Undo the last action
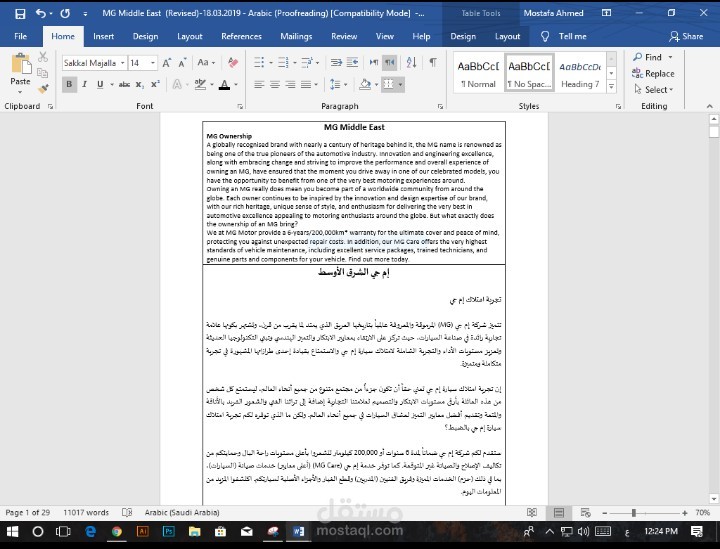The width and height of the screenshot is (720, 549). coord(41,14)
